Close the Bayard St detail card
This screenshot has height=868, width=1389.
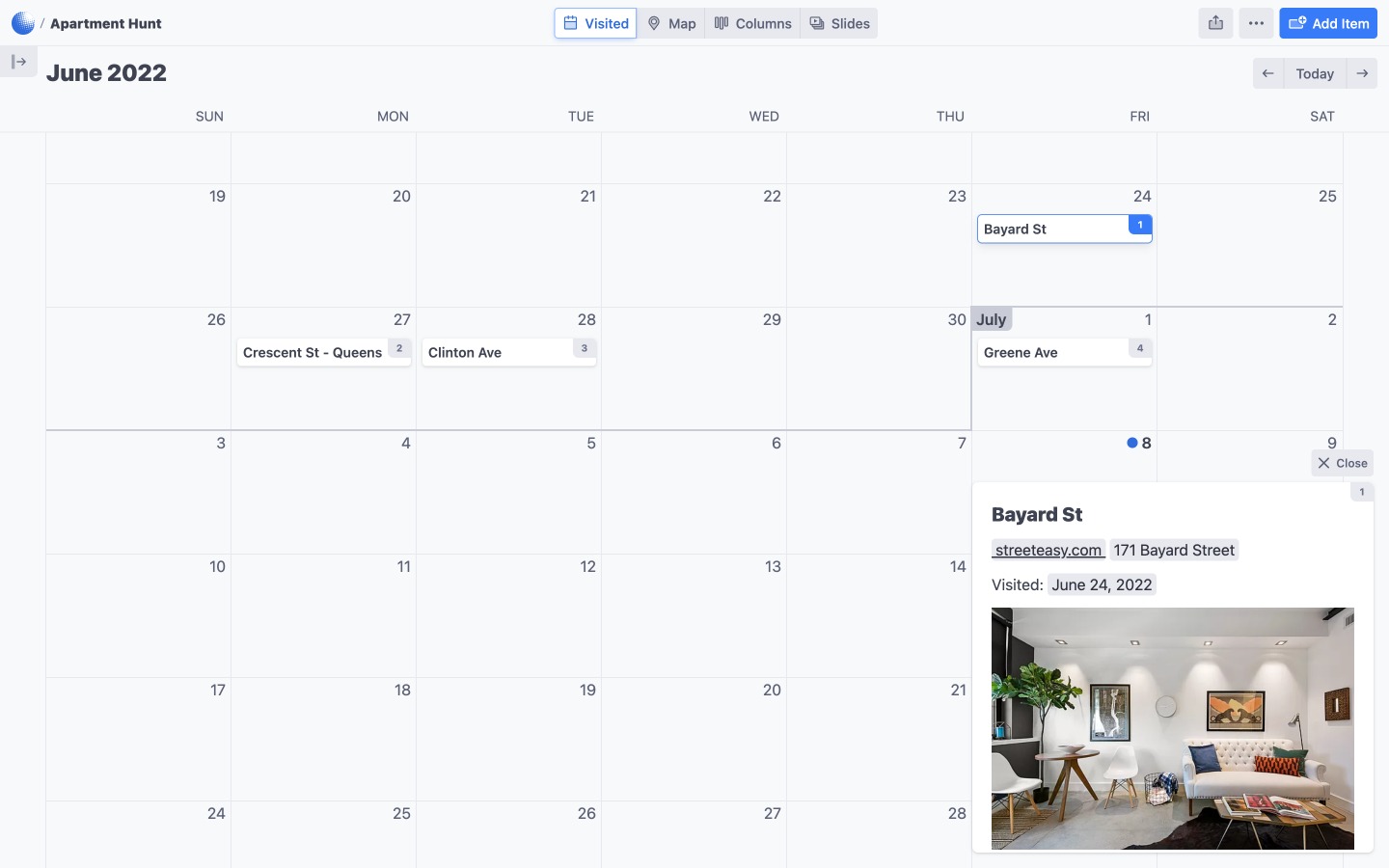(x=1342, y=463)
